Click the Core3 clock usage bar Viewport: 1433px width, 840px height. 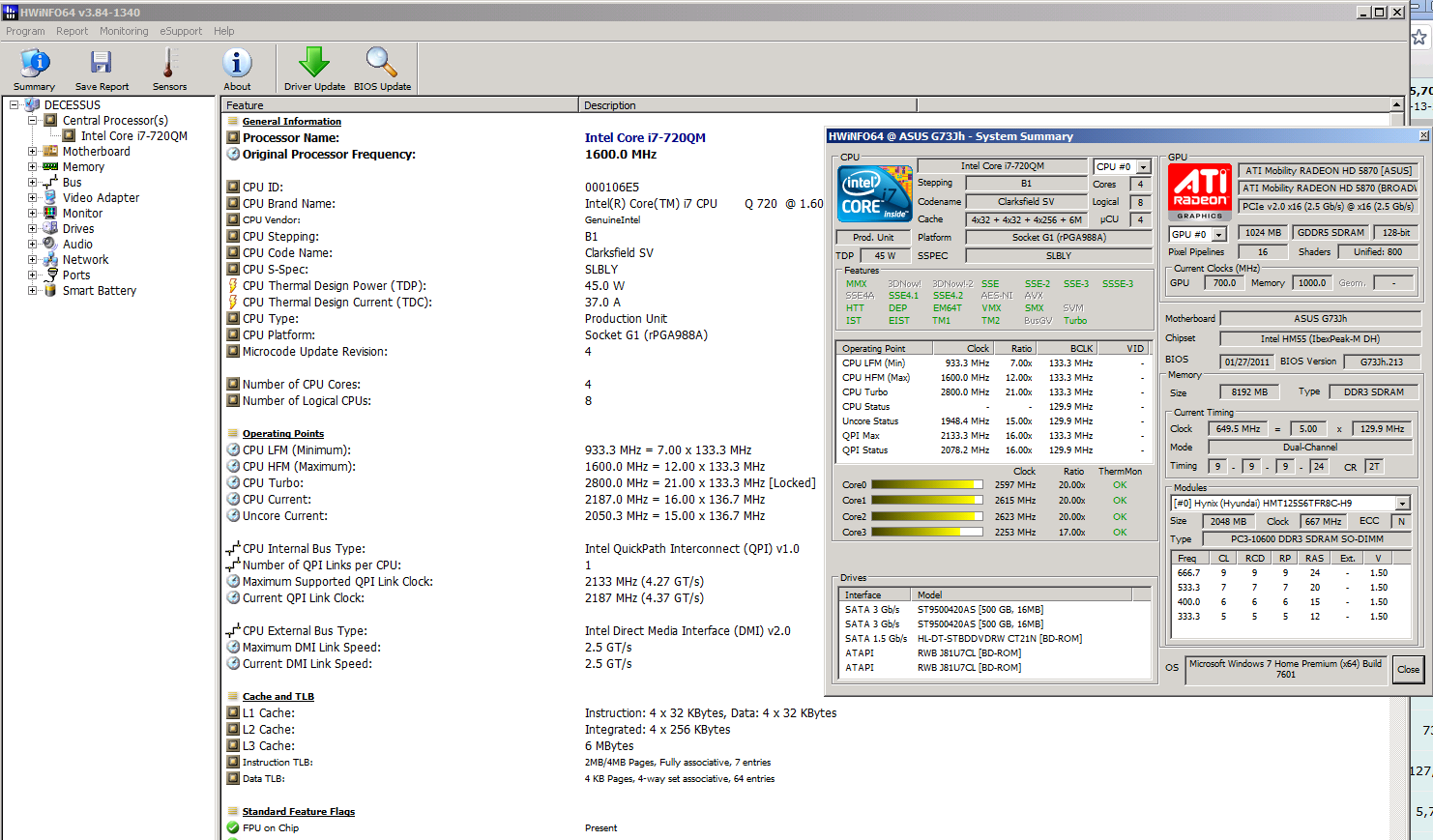[x=926, y=532]
